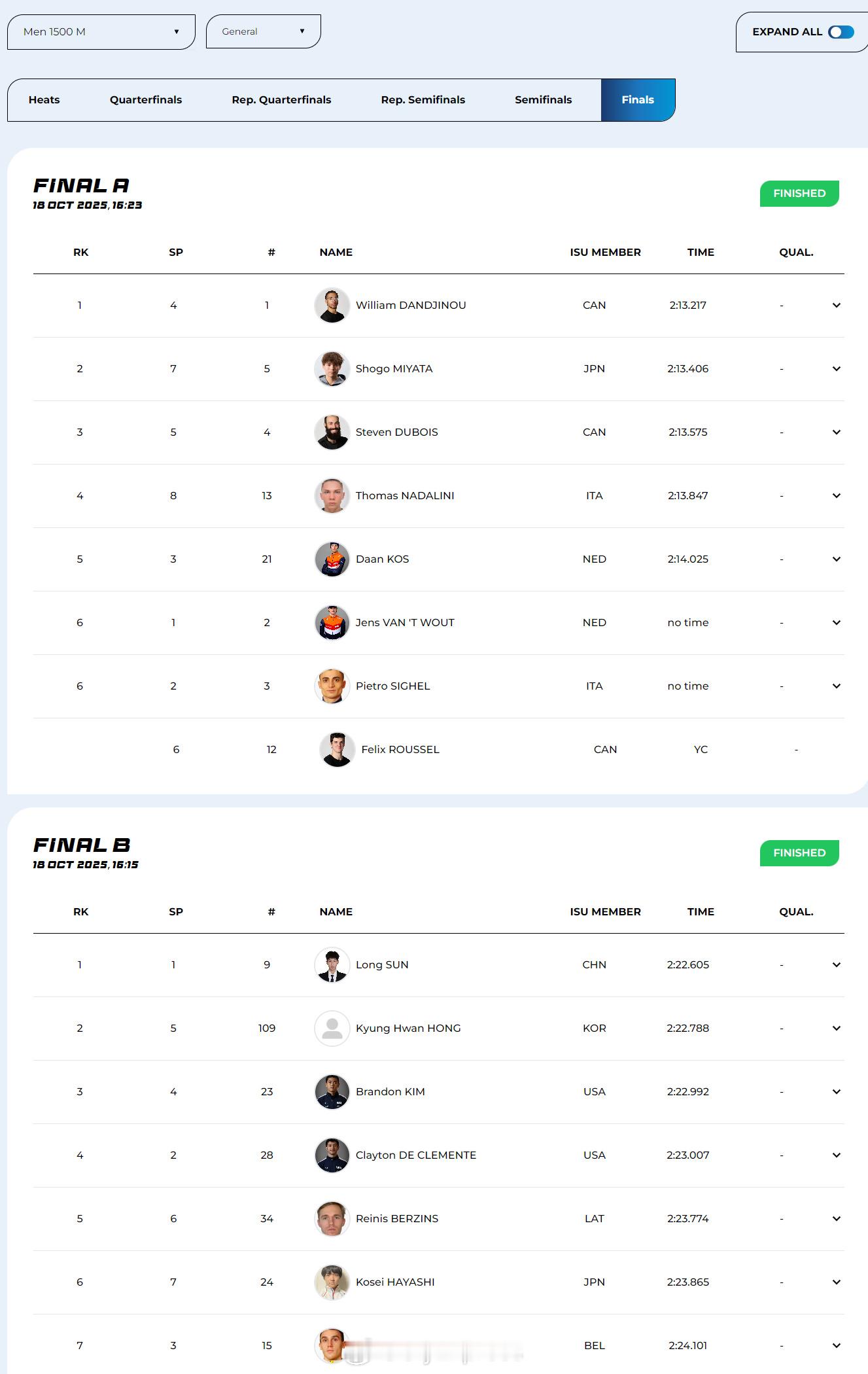Screen dimensions: 868x1374
Task: Expand Brandon Kim's result row chevron
Action: (836, 1092)
